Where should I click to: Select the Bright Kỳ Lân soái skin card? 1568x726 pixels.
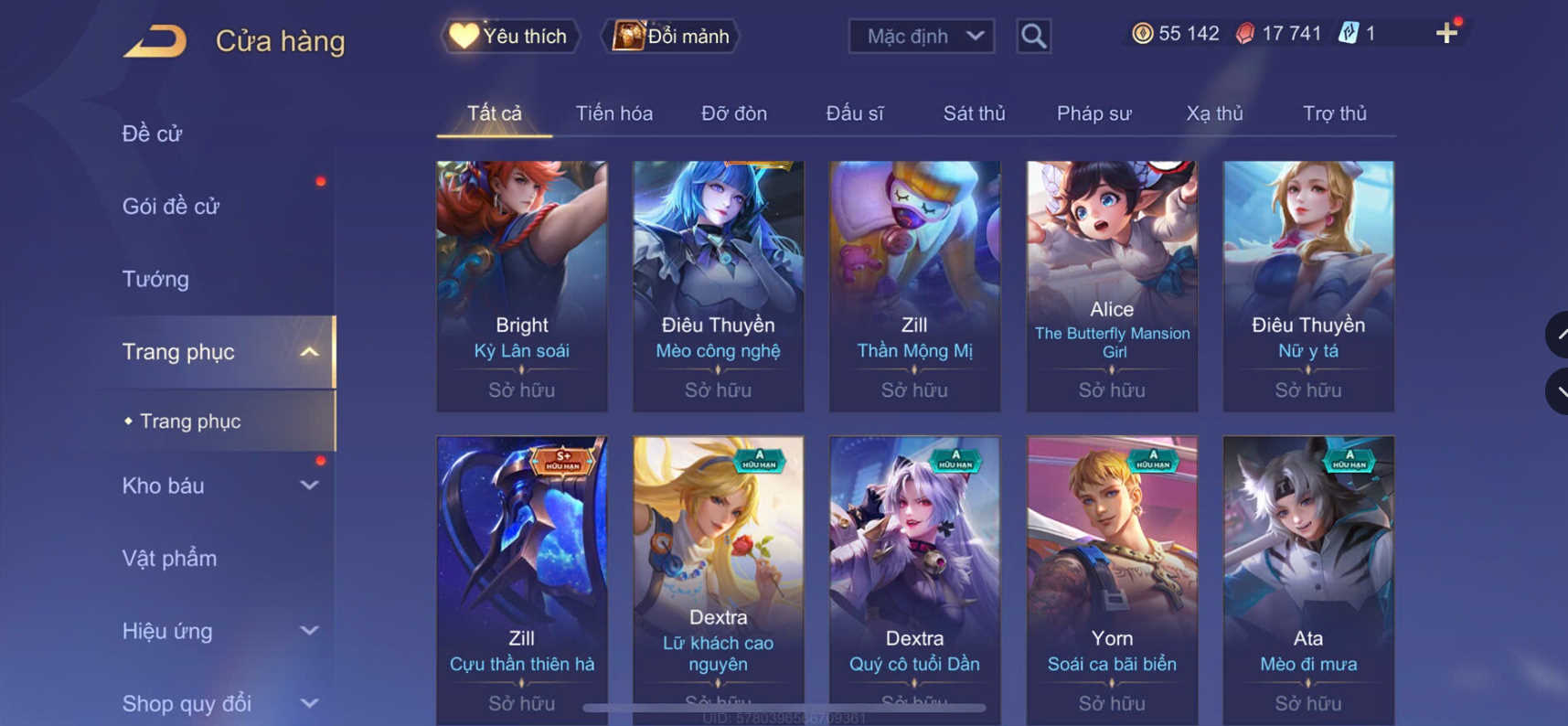[x=522, y=286]
